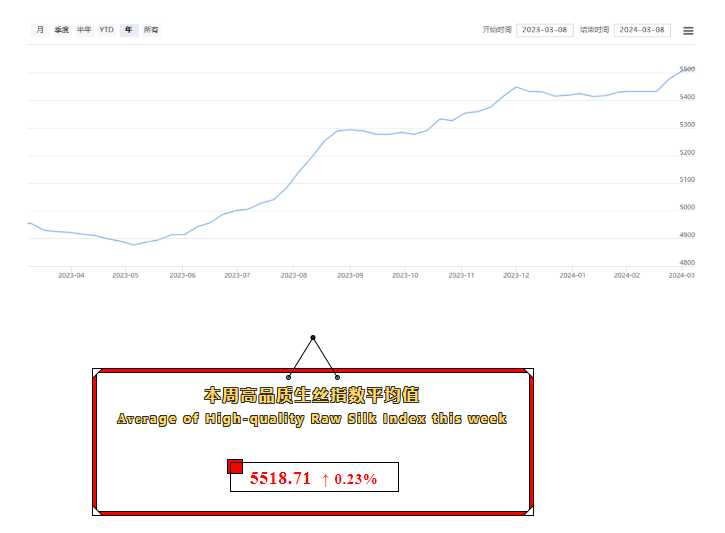The height and width of the screenshot is (533, 725).
Task: Click the small red square icon
Action: (x=235, y=466)
